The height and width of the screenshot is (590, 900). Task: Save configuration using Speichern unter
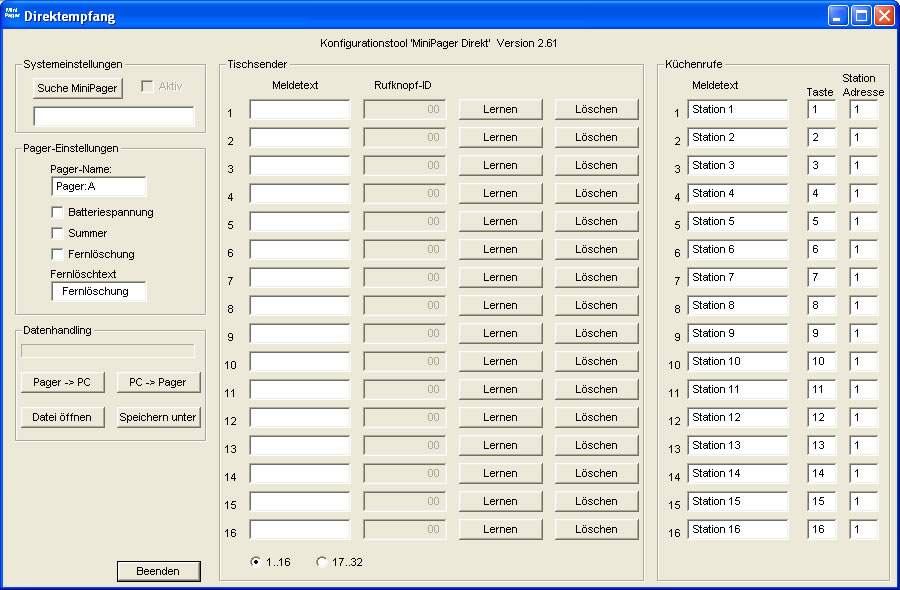157,416
